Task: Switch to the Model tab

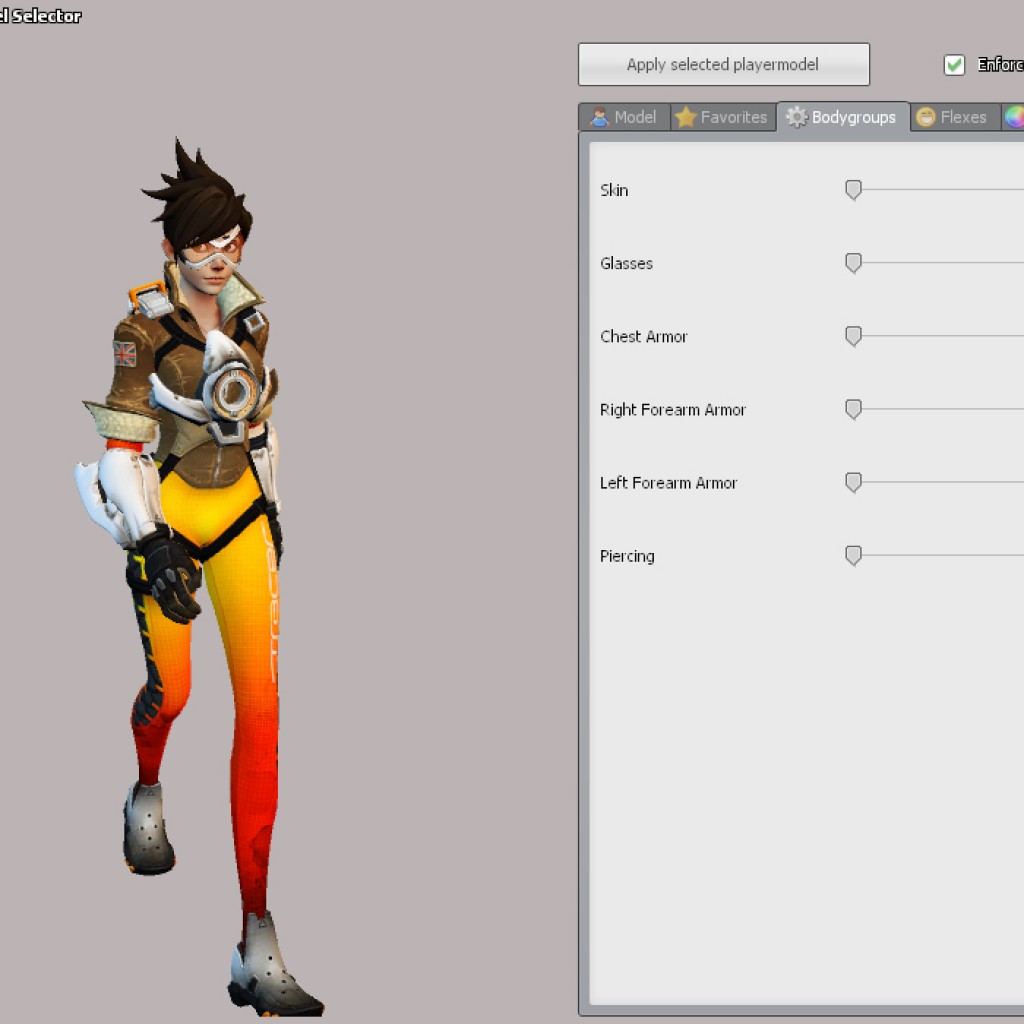Action: click(624, 117)
